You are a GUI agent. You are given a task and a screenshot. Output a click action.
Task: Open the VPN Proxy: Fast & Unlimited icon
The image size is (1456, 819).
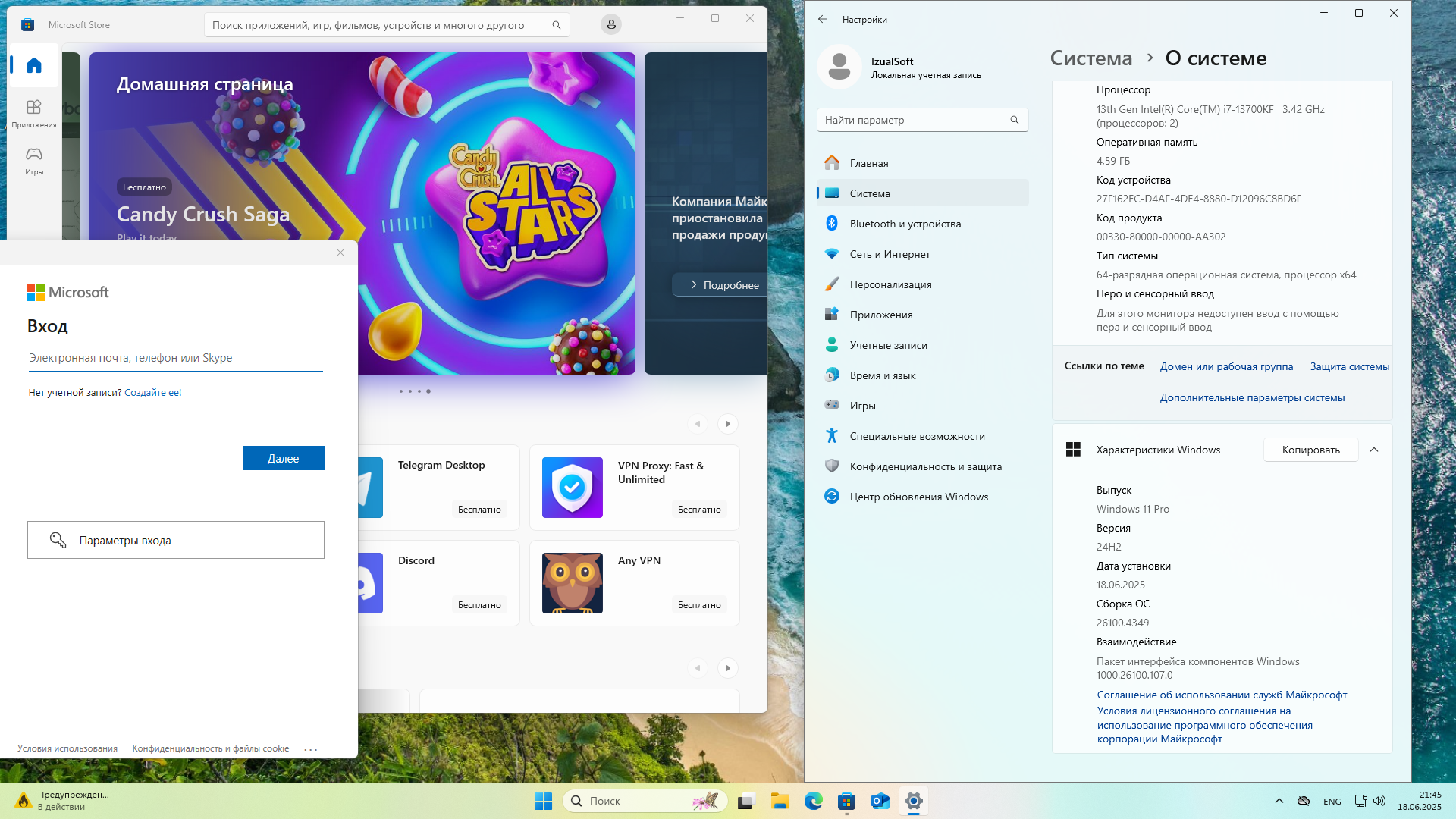(573, 488)
